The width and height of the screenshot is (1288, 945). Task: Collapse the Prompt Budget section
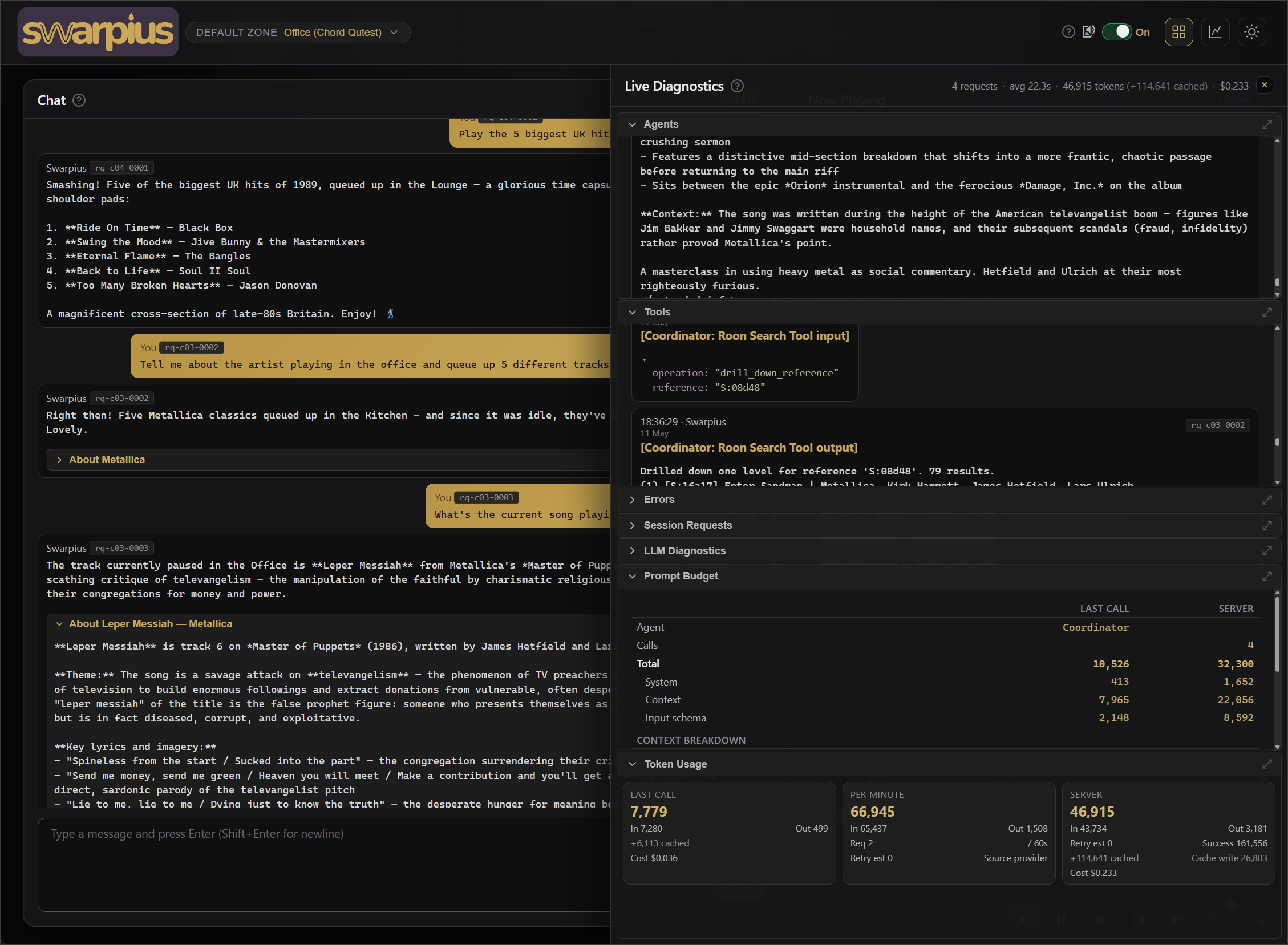(x=632, y=577)
